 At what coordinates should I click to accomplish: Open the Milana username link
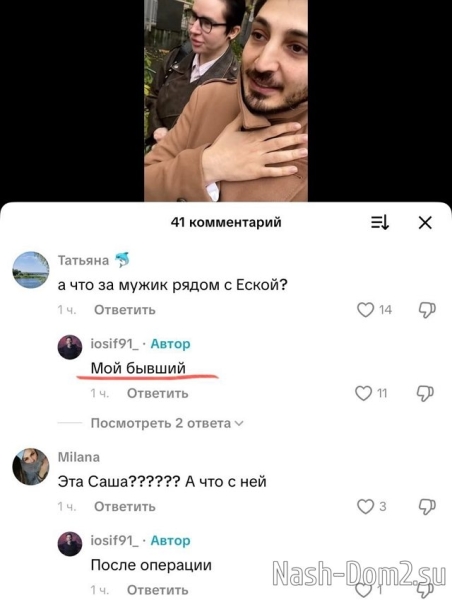click(x=79, y=457)
